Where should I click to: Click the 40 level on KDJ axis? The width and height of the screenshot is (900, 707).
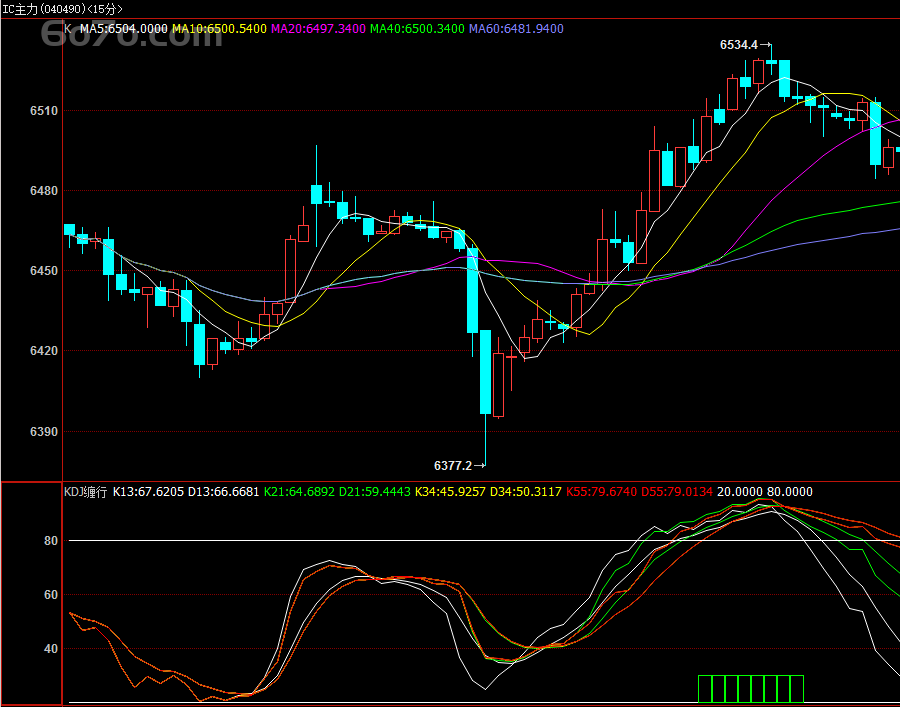[51, 648]
